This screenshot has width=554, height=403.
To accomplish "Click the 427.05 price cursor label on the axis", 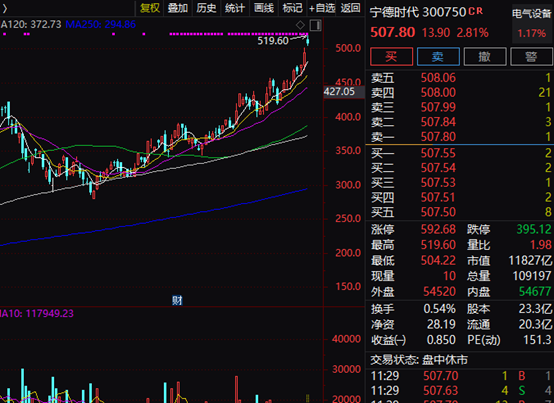I will (x=344, y=92).
